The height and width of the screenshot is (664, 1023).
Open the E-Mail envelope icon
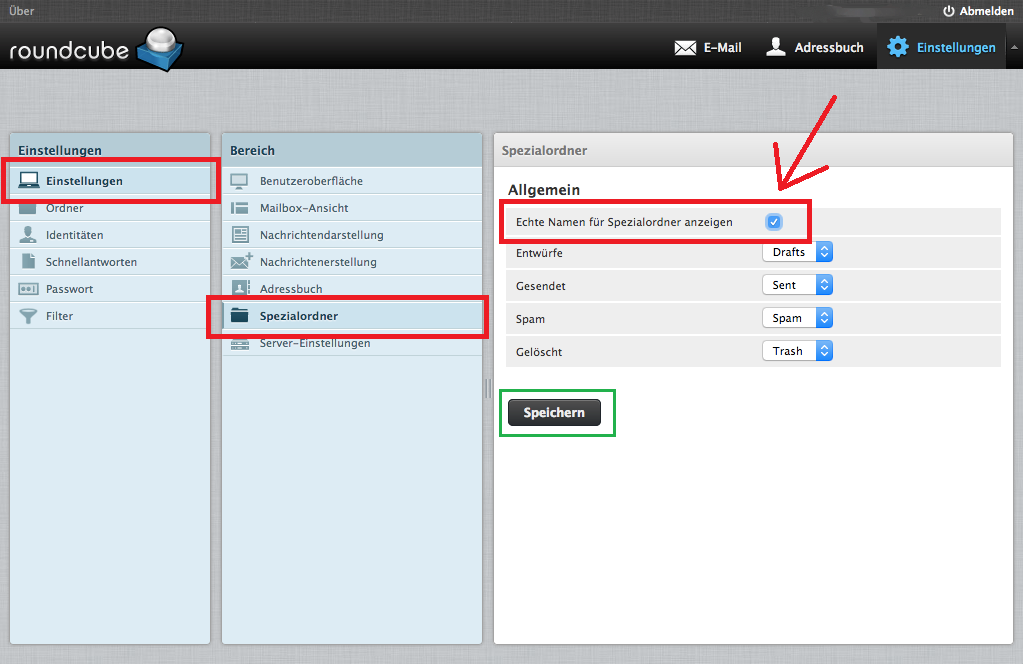685,48
